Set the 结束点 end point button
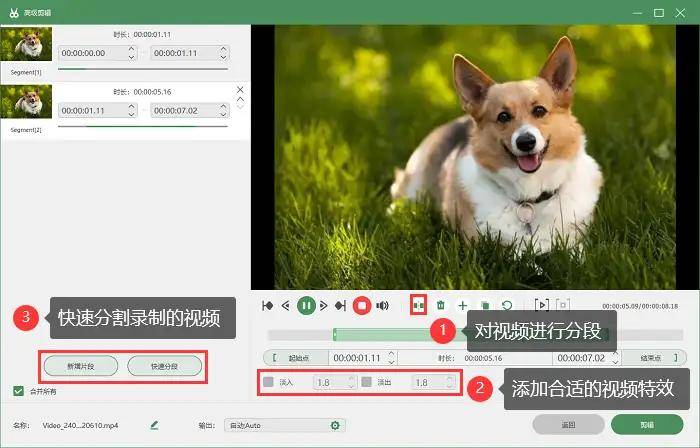Screen dimensions: 700x448 pos(654,358)
